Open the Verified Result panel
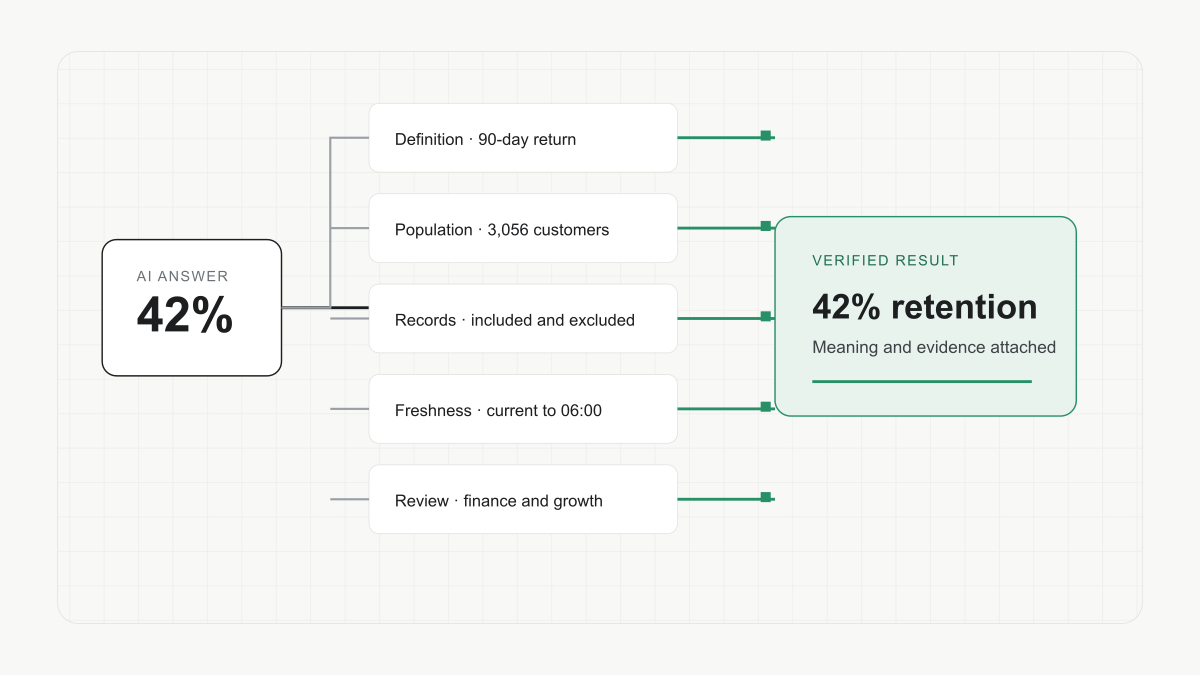Image resolution: width=1200 pixels, height=675 pixels. (x=926, y=316)
